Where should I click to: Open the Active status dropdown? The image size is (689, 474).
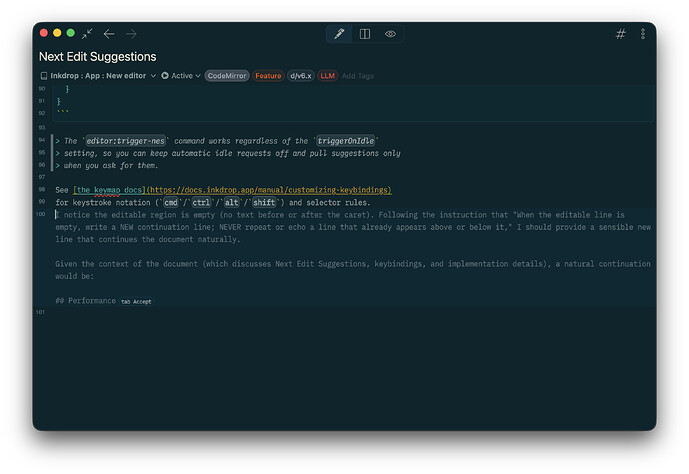click(x=181, y=76)
